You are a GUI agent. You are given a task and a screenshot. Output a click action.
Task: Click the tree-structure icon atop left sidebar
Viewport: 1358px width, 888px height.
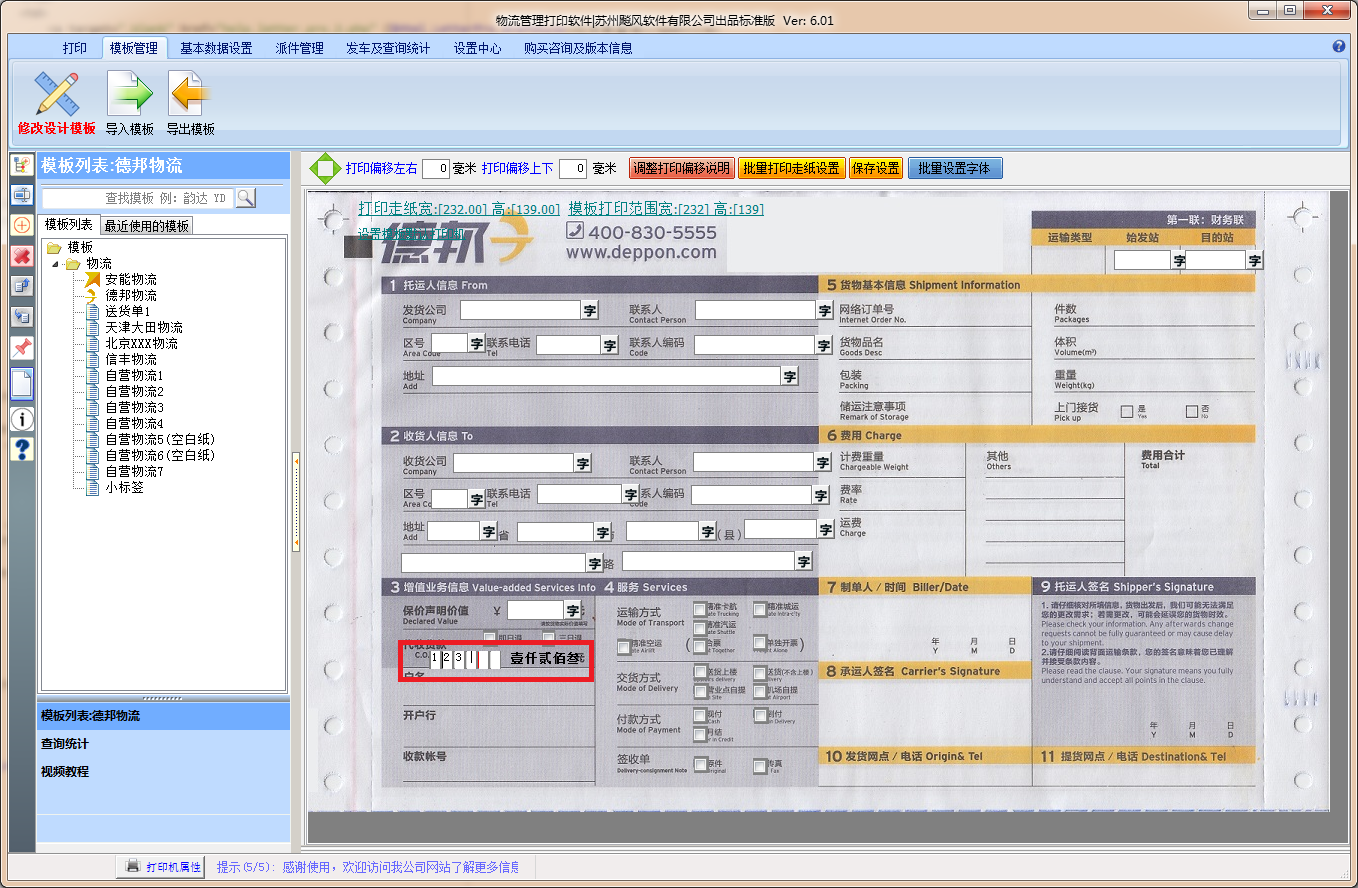pyautogui.click(x=22, y=165)
